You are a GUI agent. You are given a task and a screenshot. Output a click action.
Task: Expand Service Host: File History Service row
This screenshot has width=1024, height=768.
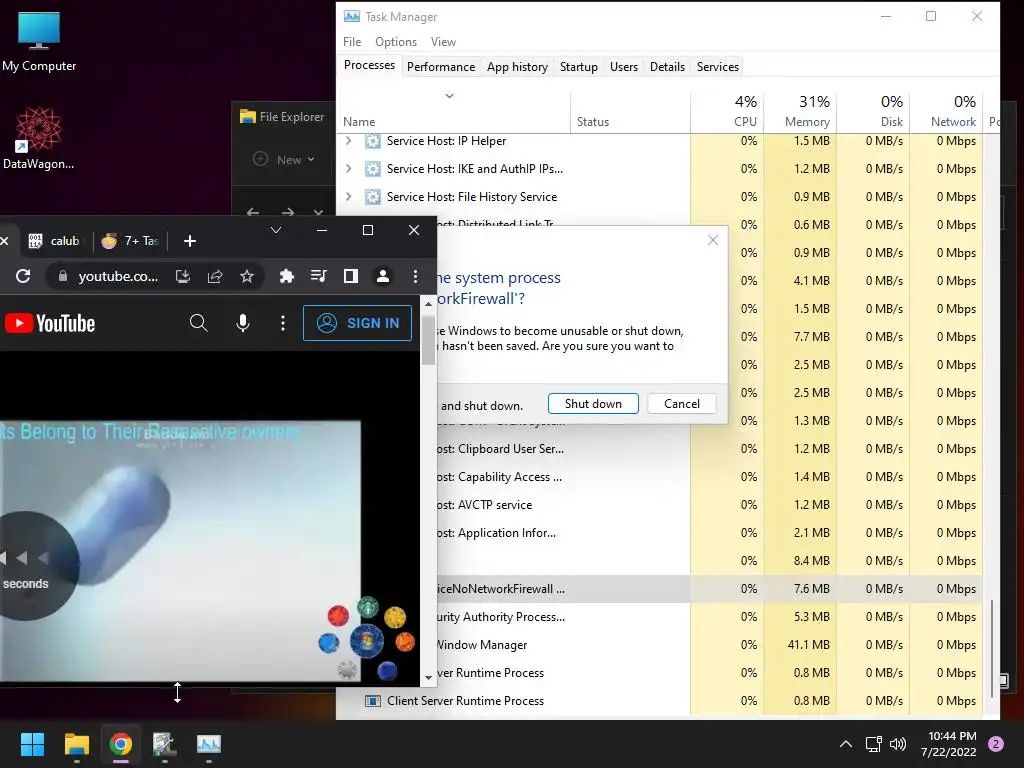point(349,197)
